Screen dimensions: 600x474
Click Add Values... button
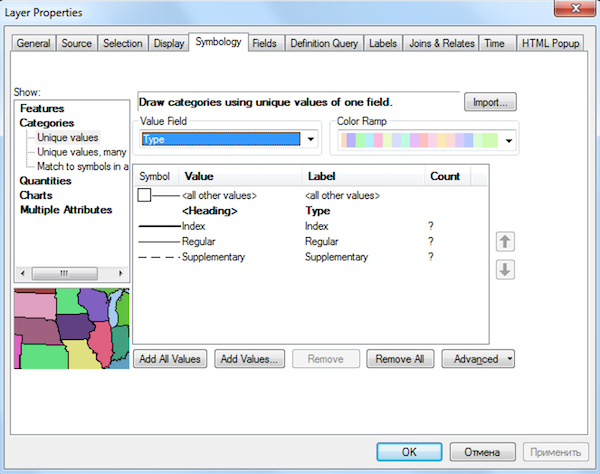tap(249, 359)
